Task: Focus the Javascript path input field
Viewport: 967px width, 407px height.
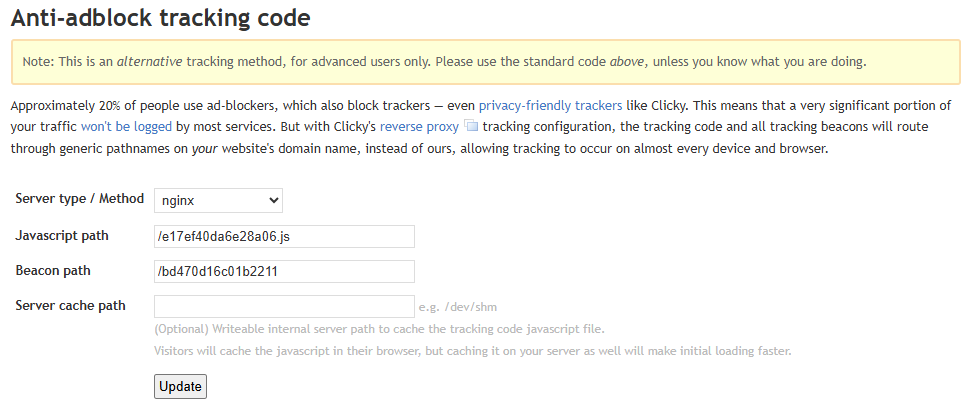Action: coord(284,236)
